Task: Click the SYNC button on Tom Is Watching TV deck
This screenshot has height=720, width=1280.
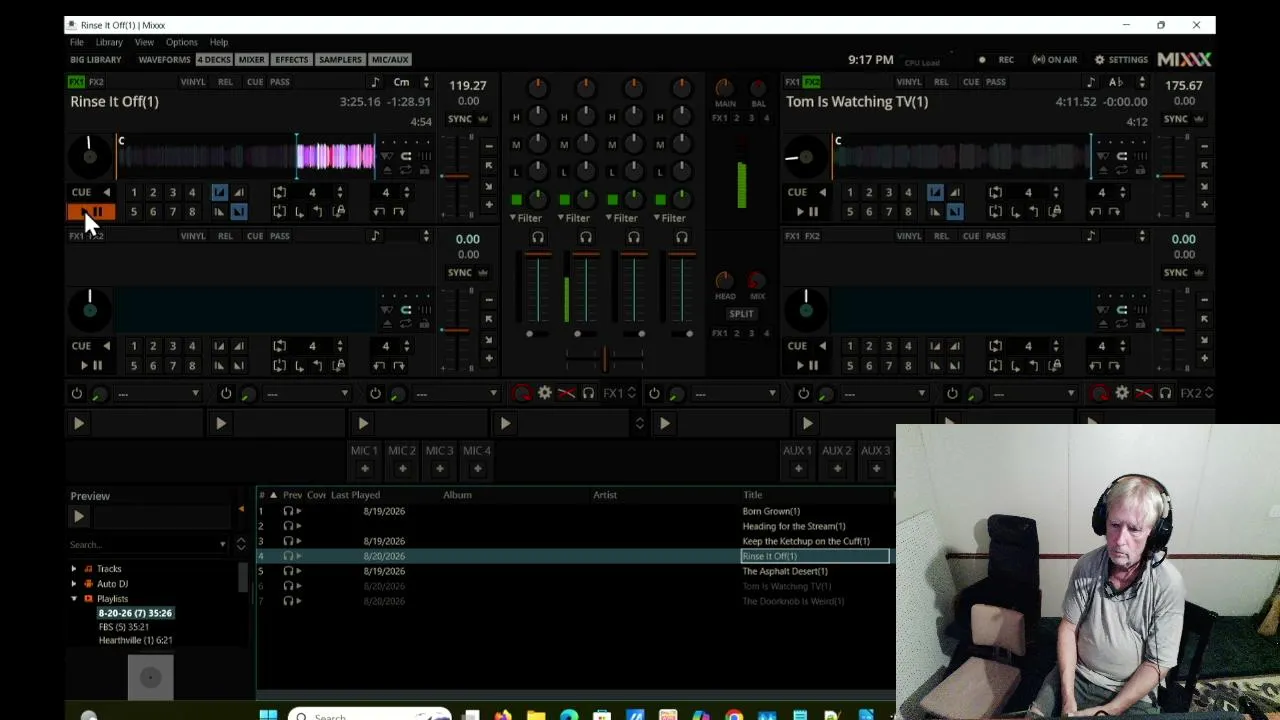Action: [1176, 119]
